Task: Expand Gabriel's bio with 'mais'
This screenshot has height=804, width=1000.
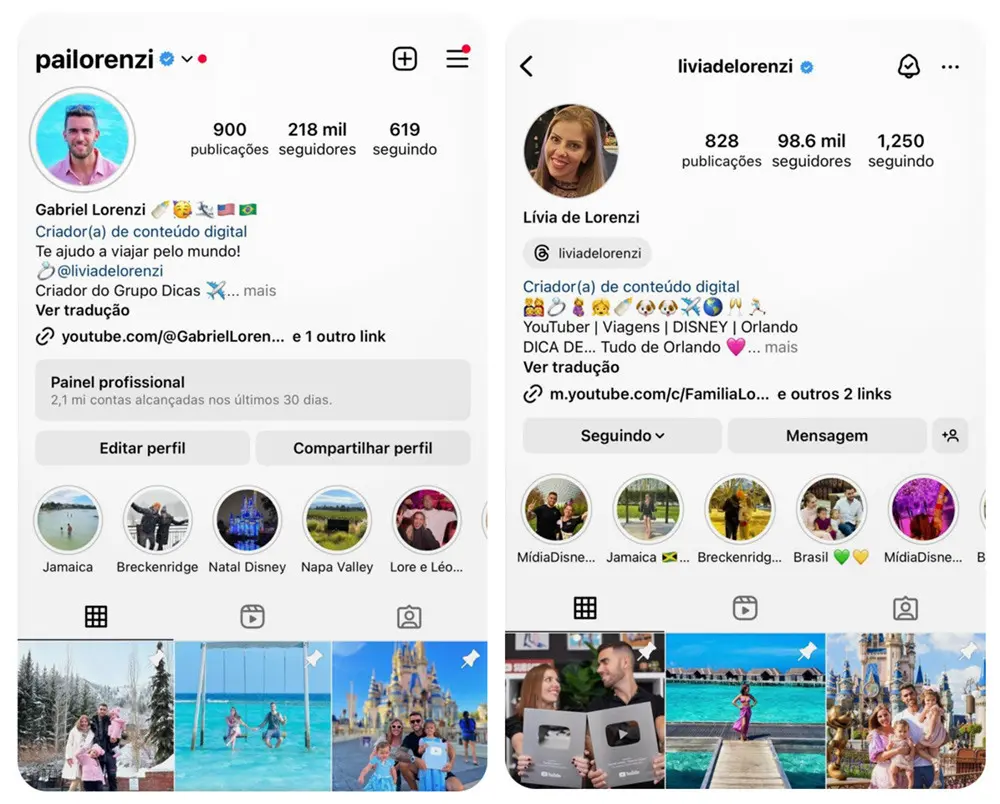Action: coord(260,291)
